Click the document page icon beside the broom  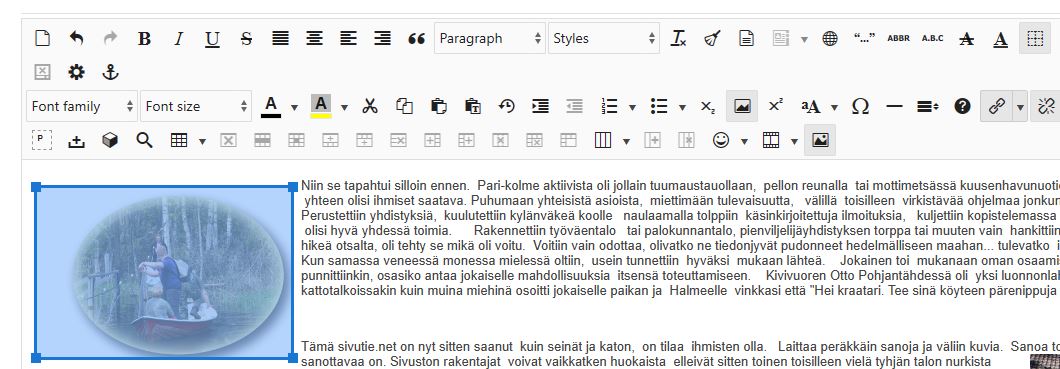pos(746,39)
